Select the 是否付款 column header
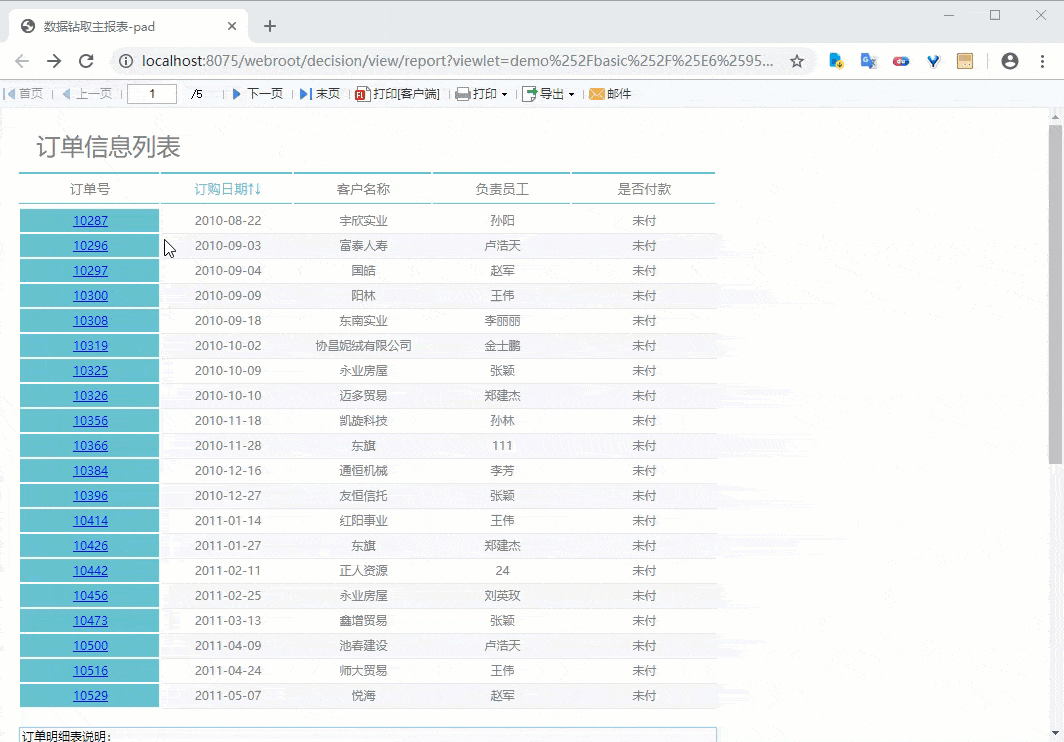The height and width of the screenshot is (742, 1064). [644, 189]
